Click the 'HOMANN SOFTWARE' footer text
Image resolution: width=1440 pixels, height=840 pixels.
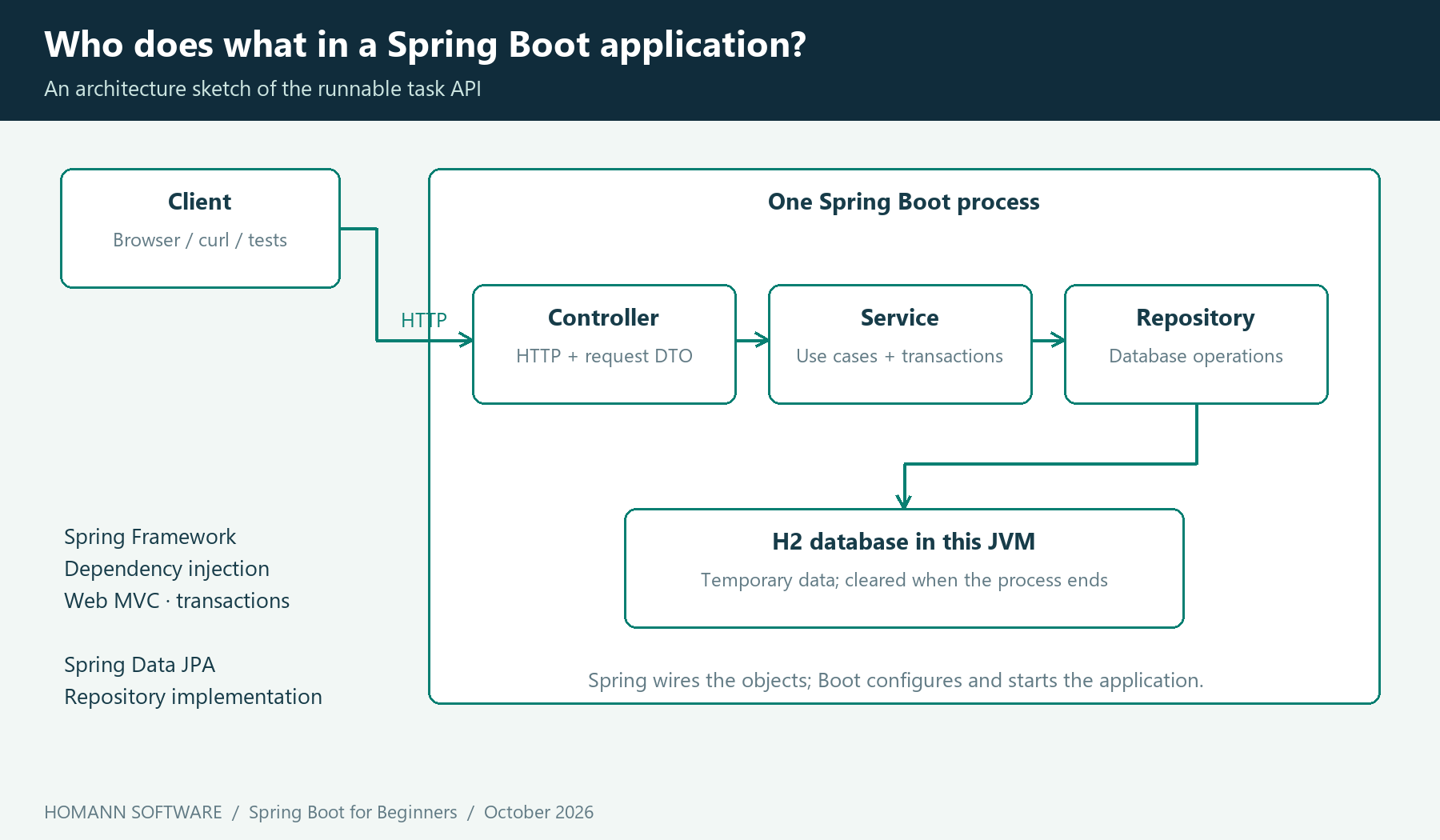[x=133, y=812]
